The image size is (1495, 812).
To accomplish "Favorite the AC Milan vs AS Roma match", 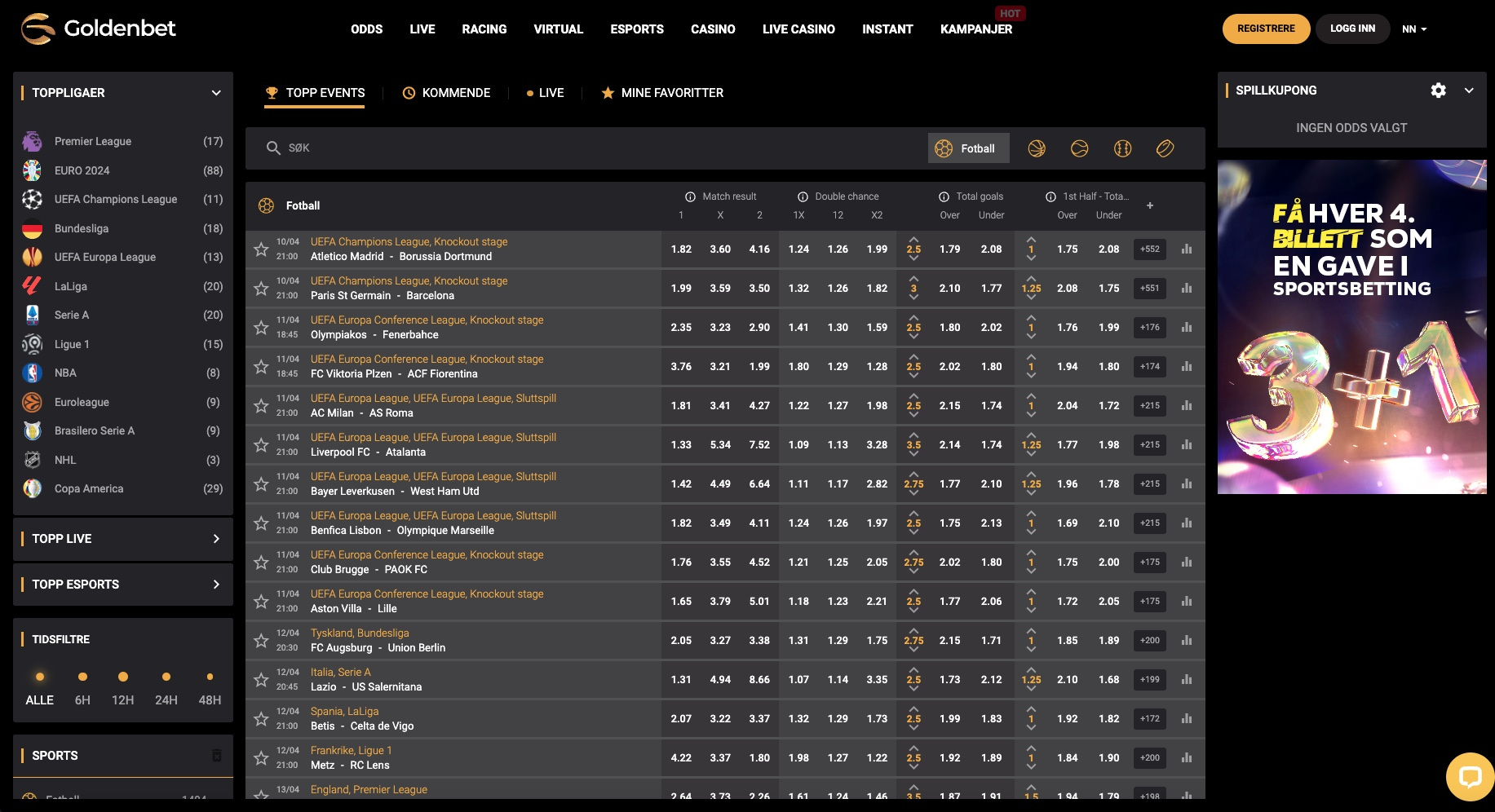I will [x=261, y=405].
